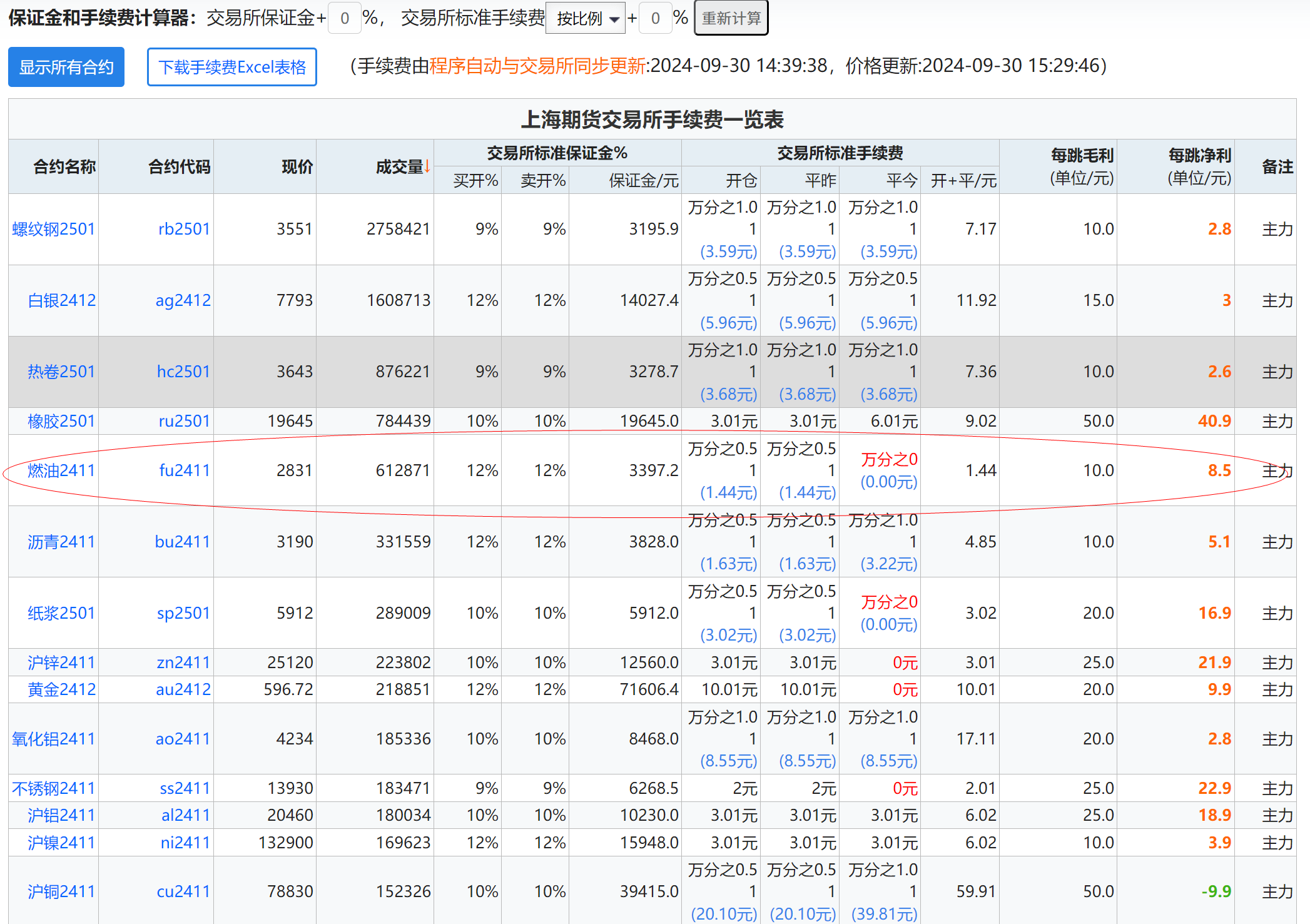Open the ru2501 contract code link
Screen dimensions: 1310x924
(183, 421)
